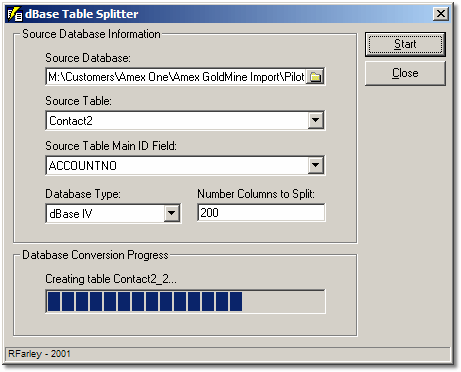The width and height of the screenshot is (461, 372).
Task: Open the Source Table Main ID Field dropdown arrow
Action: (315, 165)
